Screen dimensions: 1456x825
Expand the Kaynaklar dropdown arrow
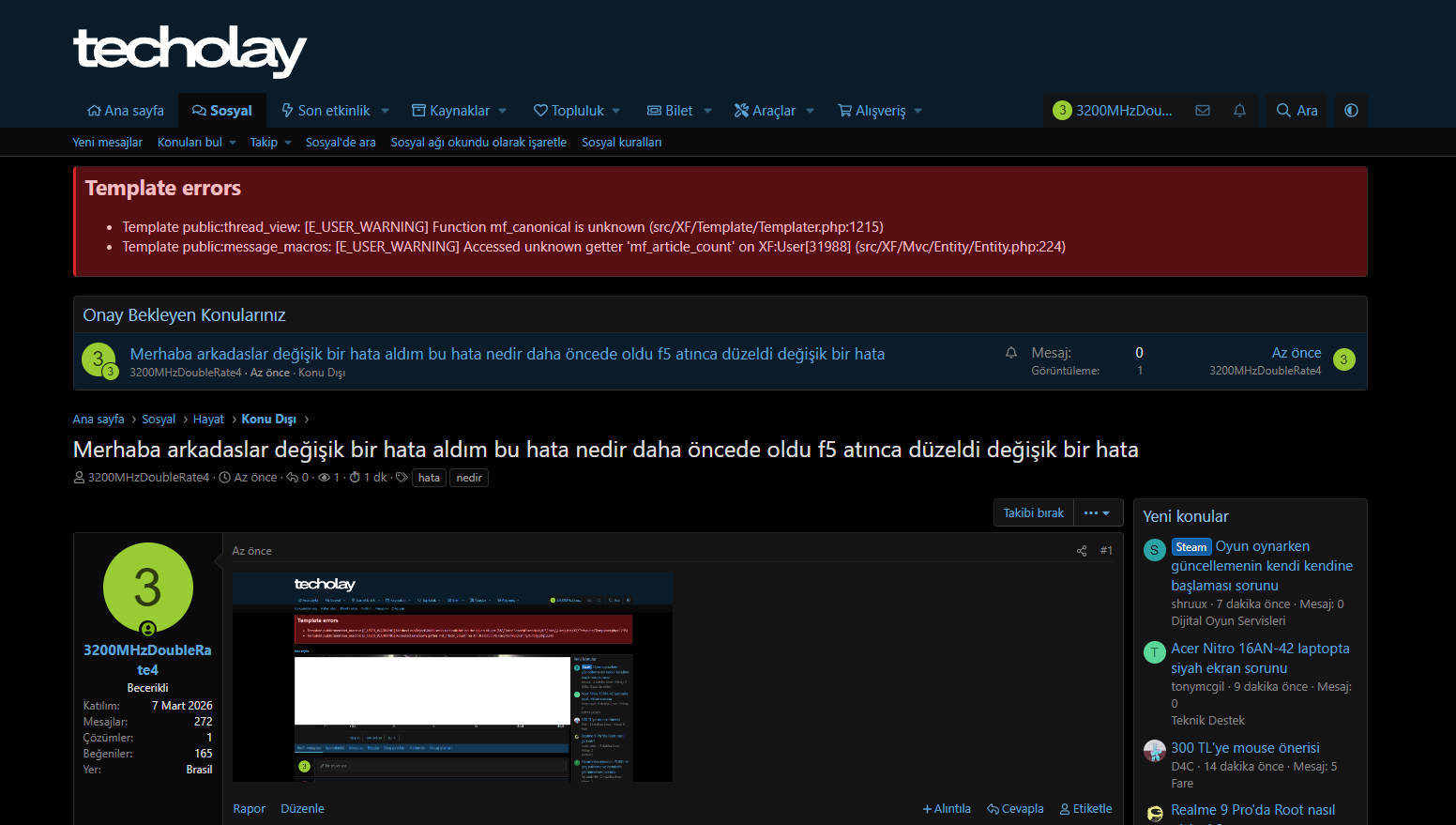[x=503, y=111]
